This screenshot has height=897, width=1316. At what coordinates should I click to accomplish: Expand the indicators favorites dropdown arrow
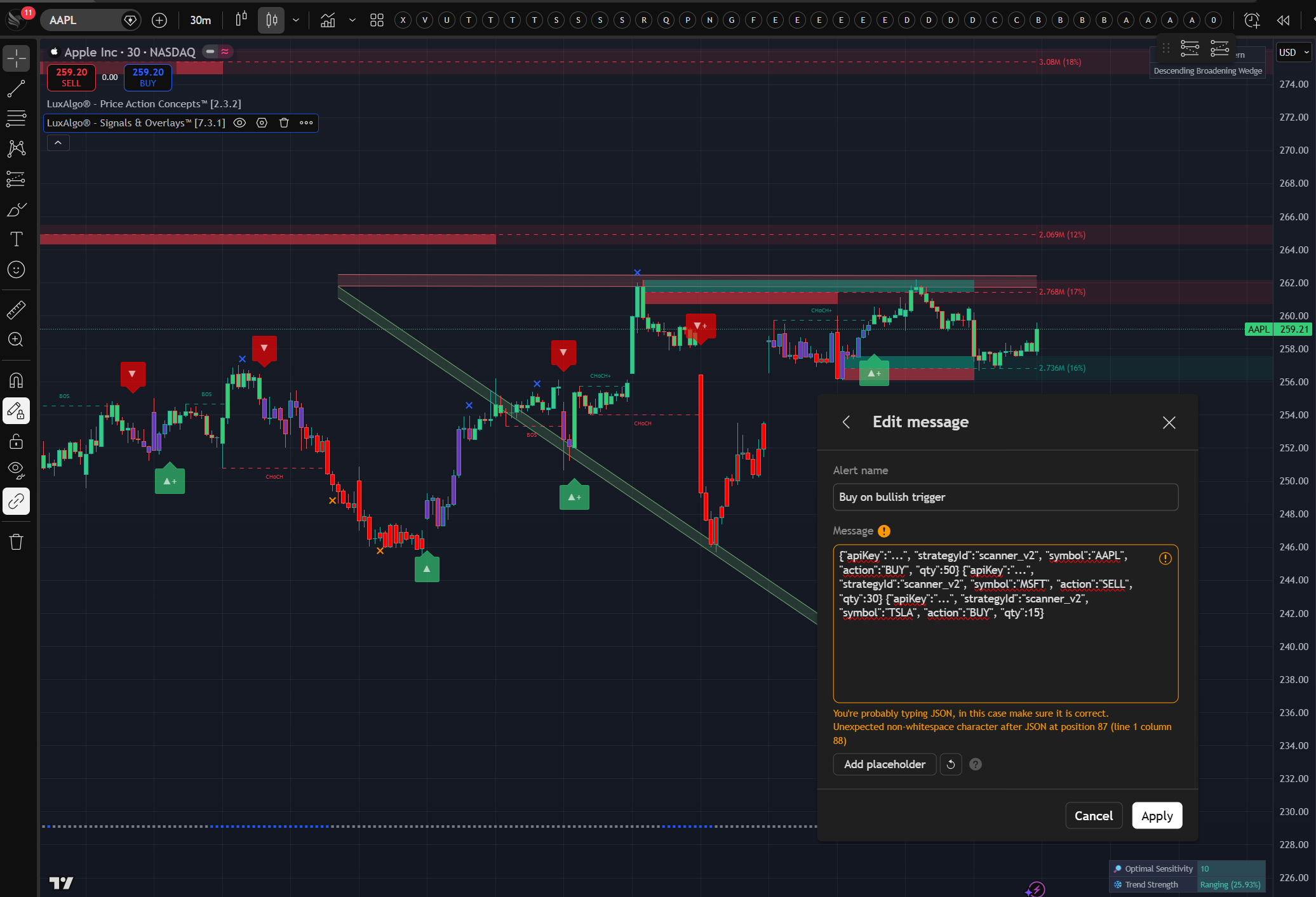[x=352, y=20]
